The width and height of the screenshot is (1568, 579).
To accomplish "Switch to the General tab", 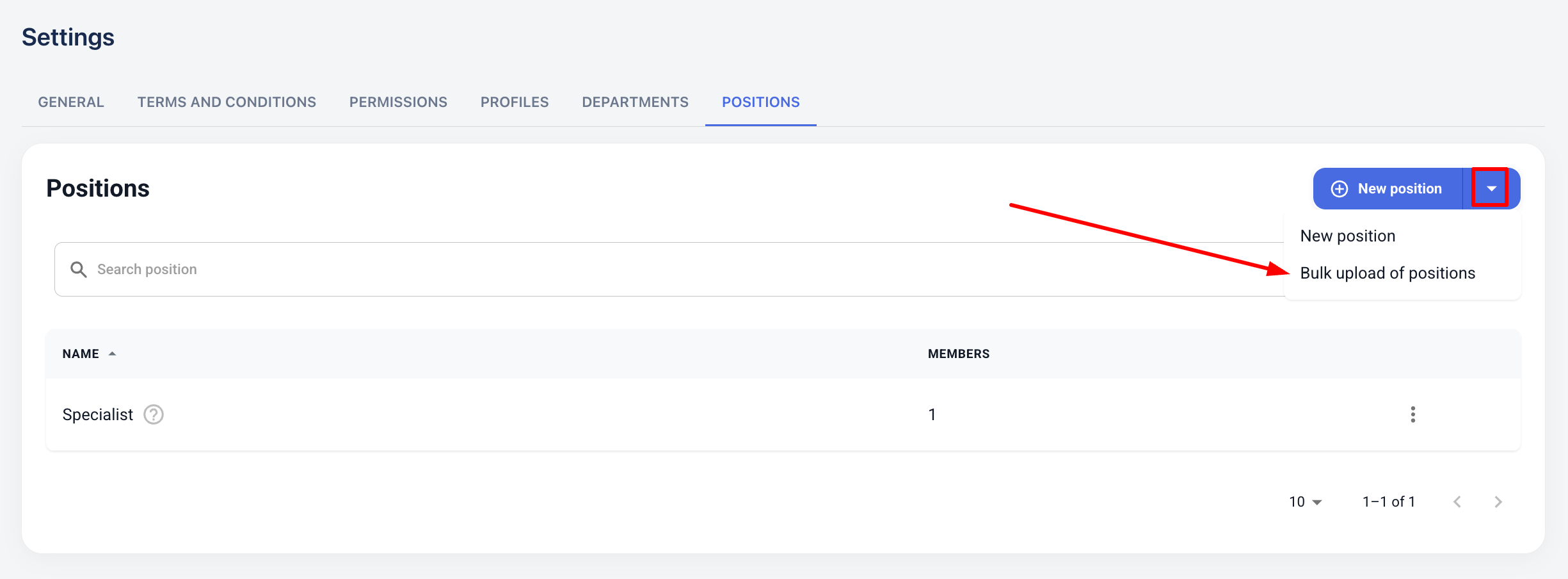I will (71, 102).
